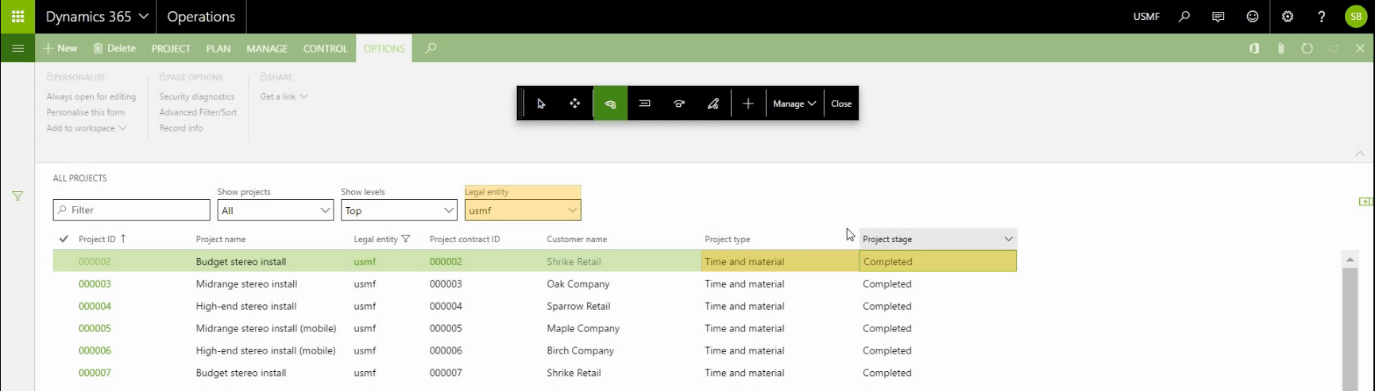The height and width of the screenshot is (391, 1375).
Task: Click the Delete button
Action: pyautogui.click(x=114, y=48)
